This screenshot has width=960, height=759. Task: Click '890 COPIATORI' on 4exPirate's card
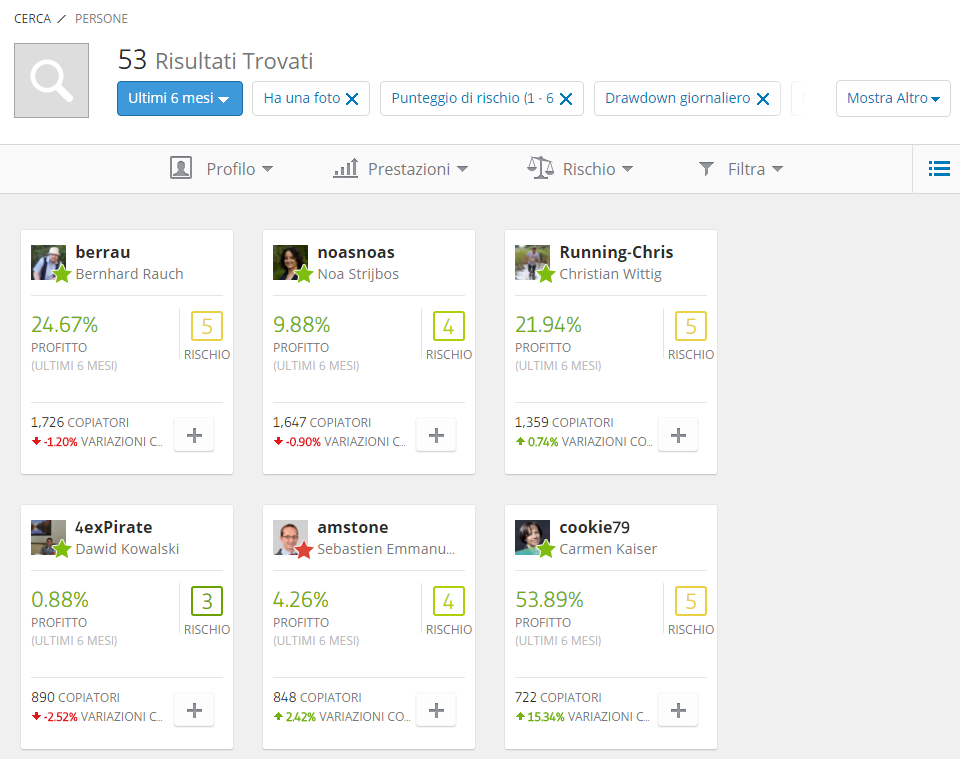click(75, 697)
